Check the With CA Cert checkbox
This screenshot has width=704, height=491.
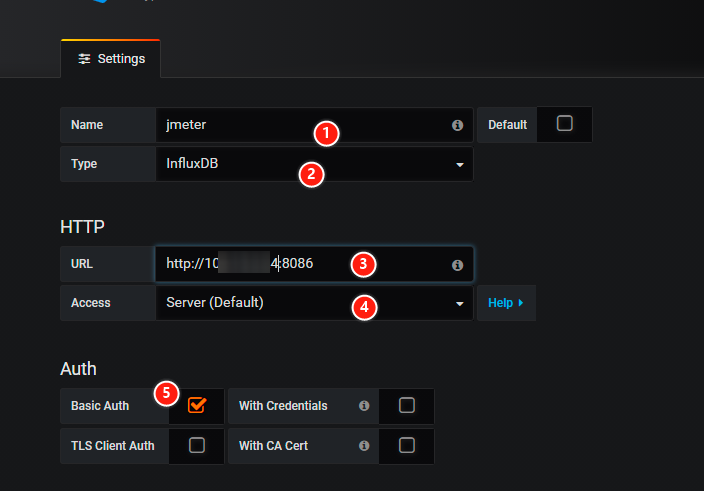click(406, 445)
